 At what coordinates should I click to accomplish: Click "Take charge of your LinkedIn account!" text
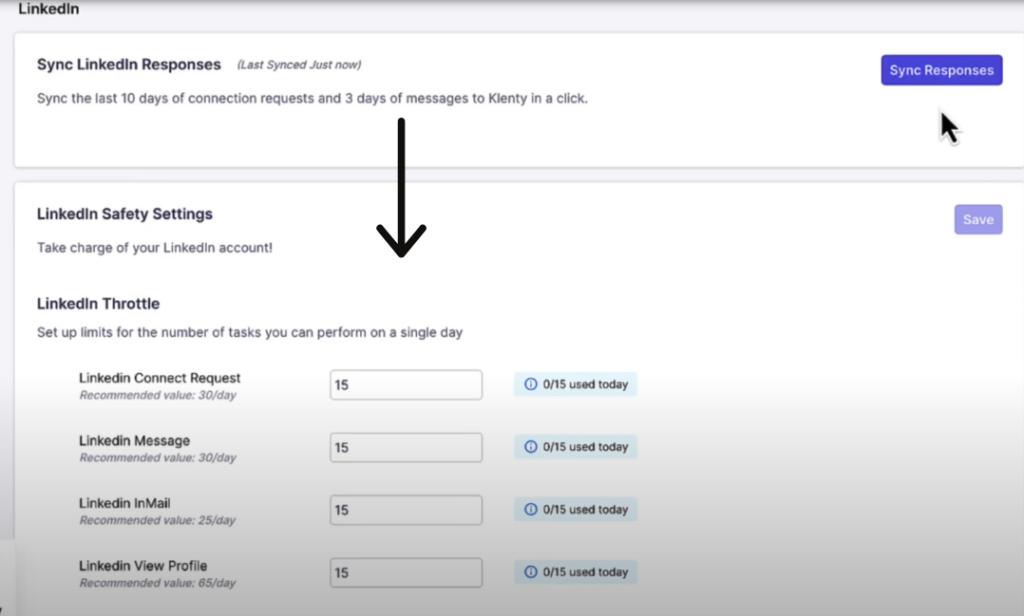(155, 248)
